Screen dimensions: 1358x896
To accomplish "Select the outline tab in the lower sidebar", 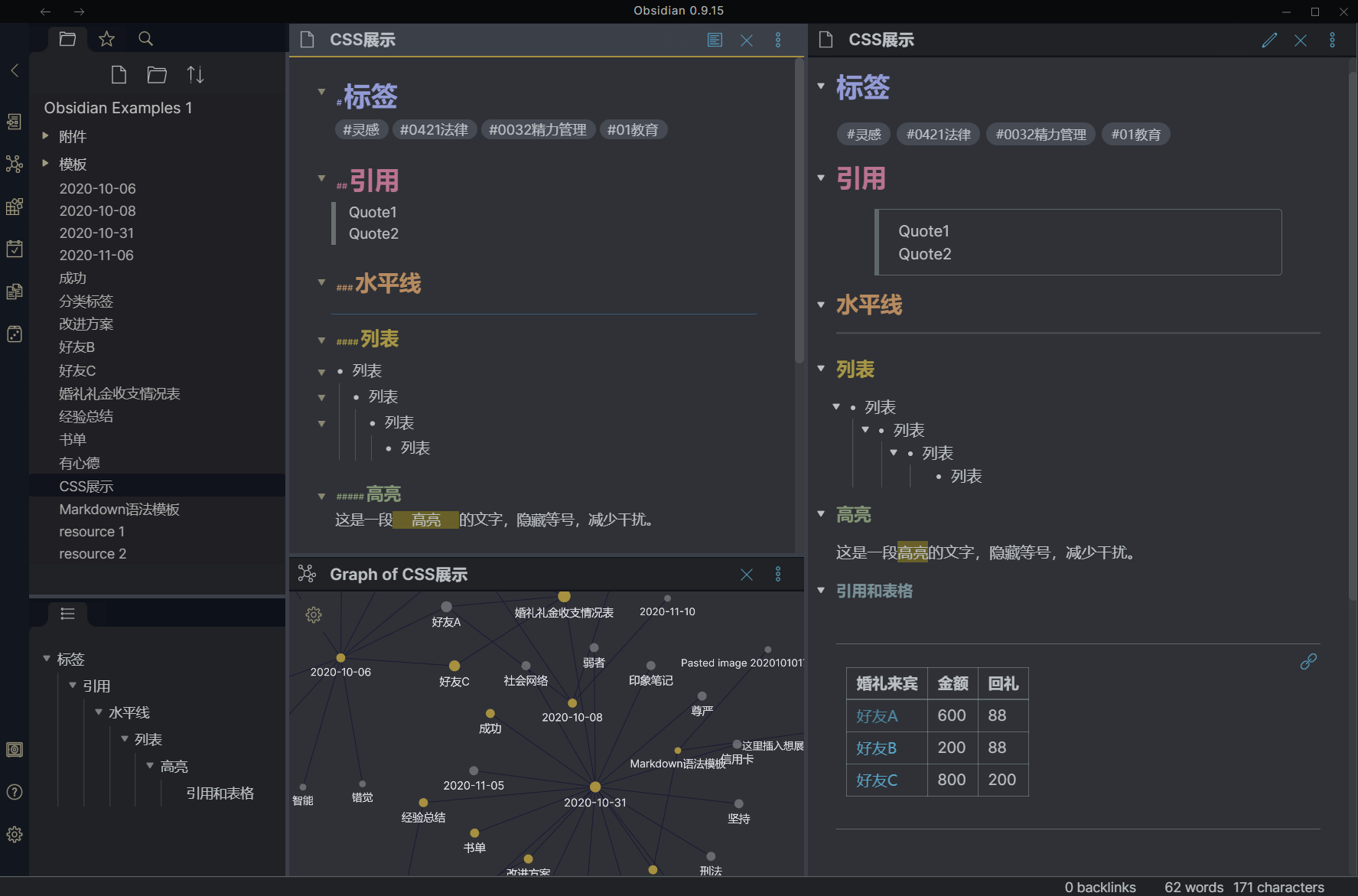I will pyautogui.click(x=67, y=614).
